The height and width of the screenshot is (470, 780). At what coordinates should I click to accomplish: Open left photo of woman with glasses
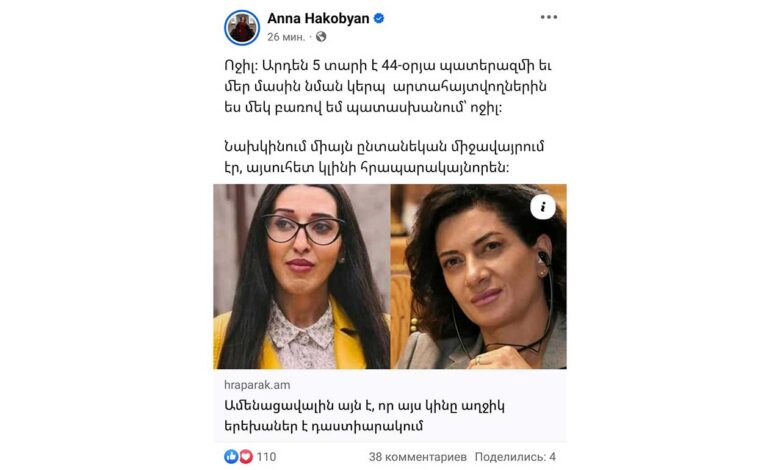click(302, 277)
